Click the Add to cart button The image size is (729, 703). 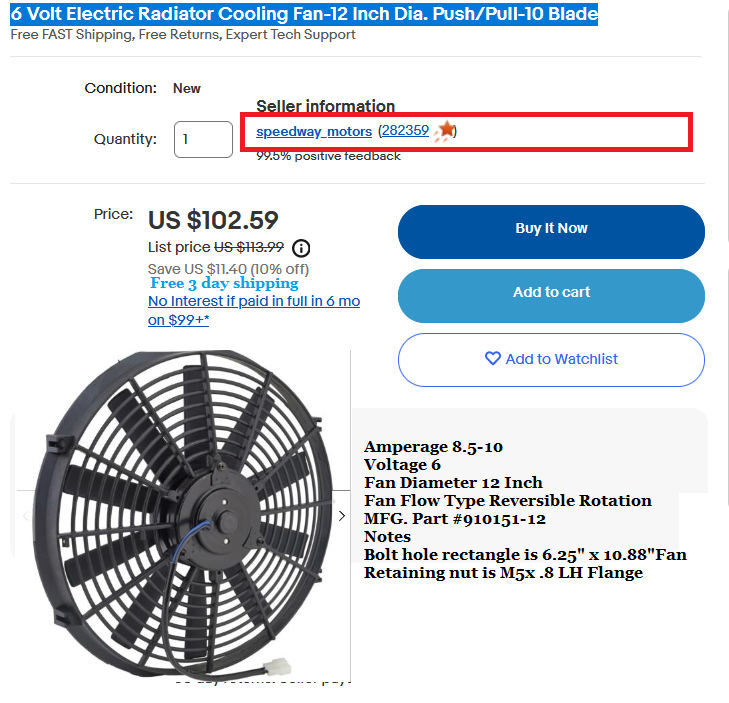[x=551, y=293]
